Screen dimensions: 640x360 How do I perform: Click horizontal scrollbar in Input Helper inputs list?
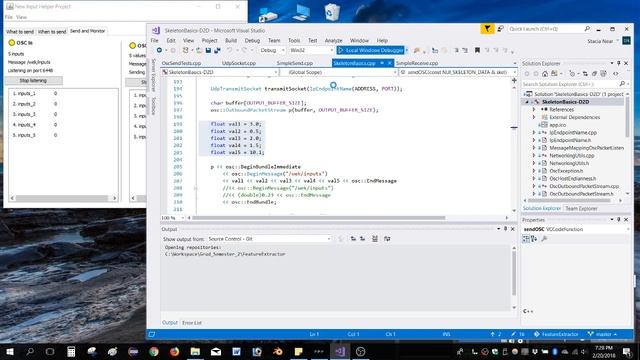(x=63, y=198)
